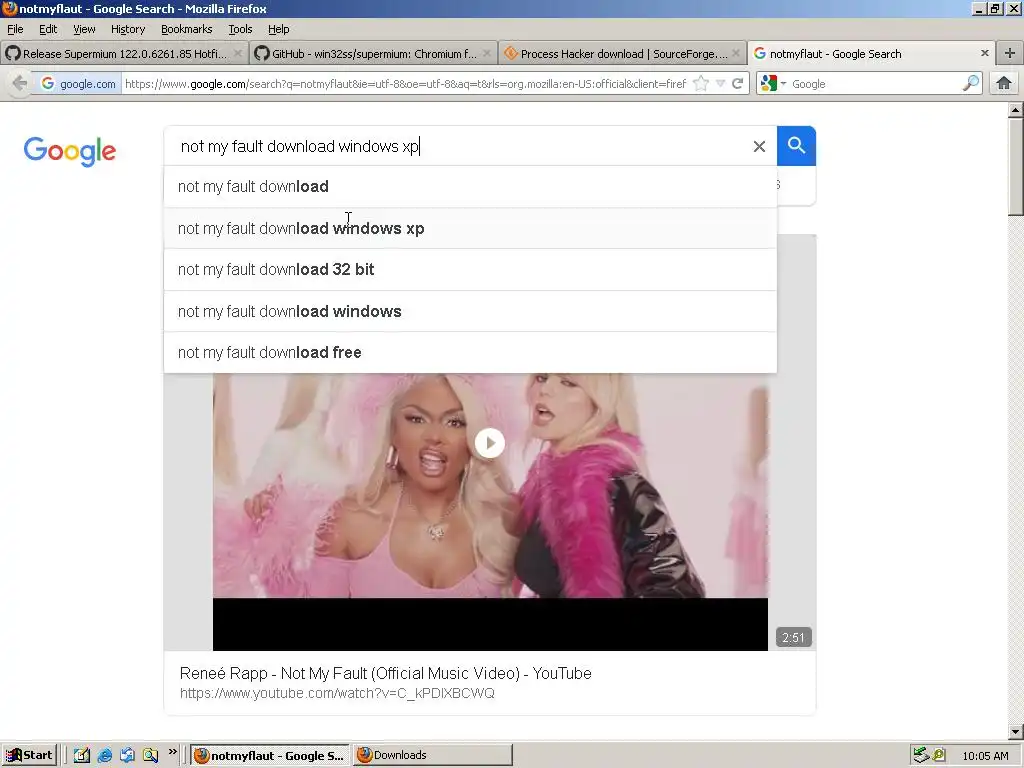Open a new tab with plus button

pyautogui.click(x=1010, y=54)
